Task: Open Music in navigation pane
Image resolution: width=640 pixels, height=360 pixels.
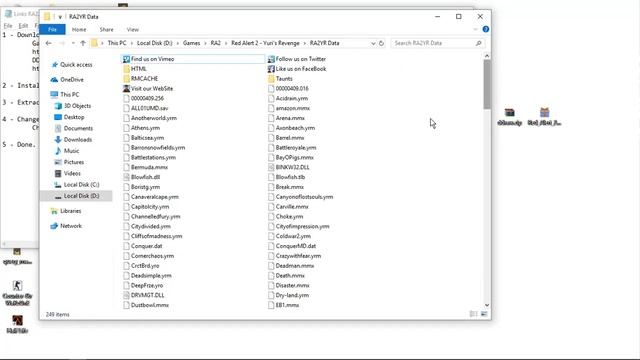Action: pyautogui.click(x=67, y=151)
